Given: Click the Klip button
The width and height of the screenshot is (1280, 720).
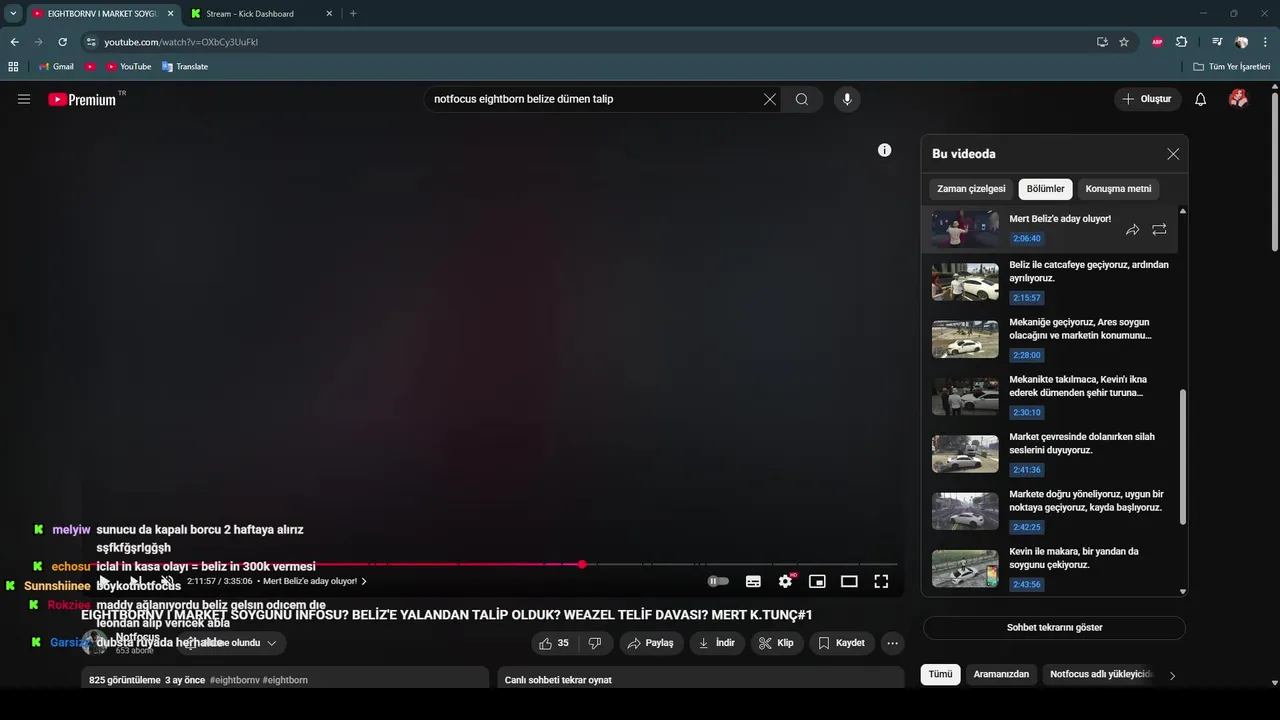Looking at the screenshot, I should [x=777, y=643].
